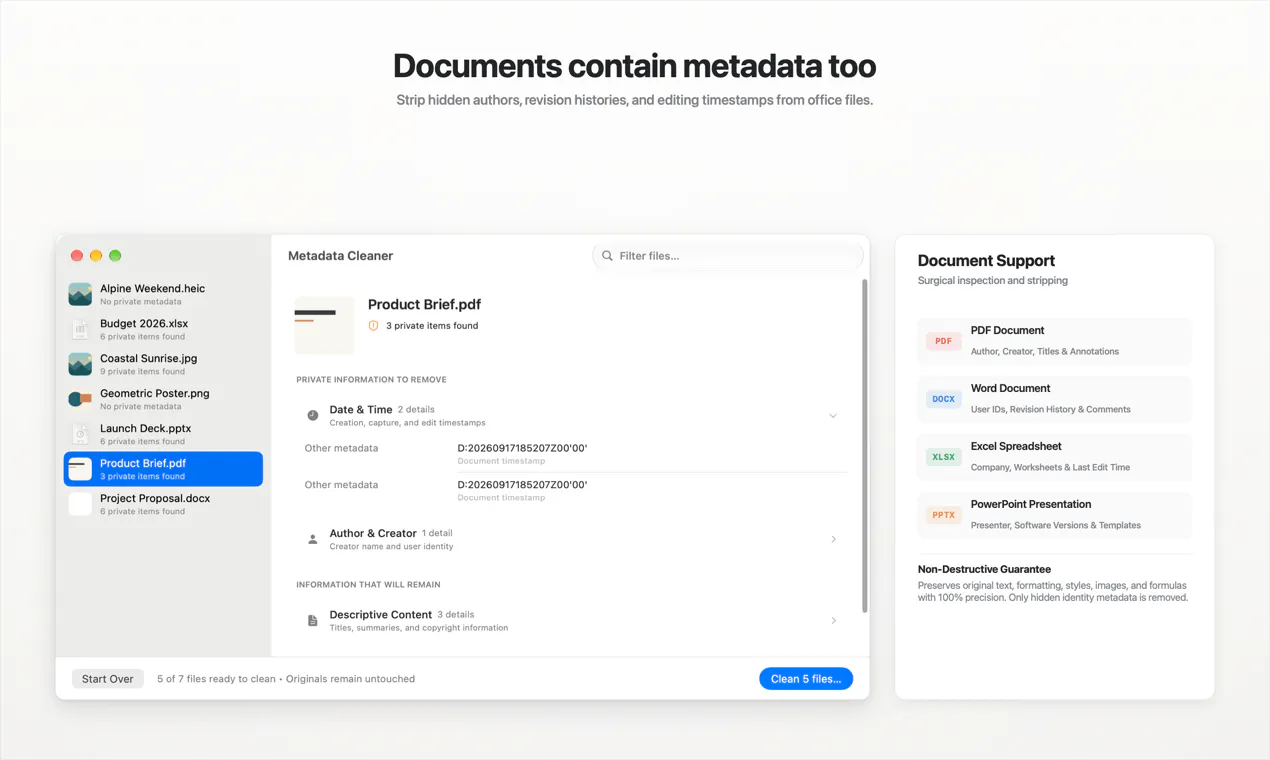Image resolution: width=1270 pixels, height=760 pixels.
Task: Click the Coastal Sunrise.jpg thumbnail icon
Action: 80,364
